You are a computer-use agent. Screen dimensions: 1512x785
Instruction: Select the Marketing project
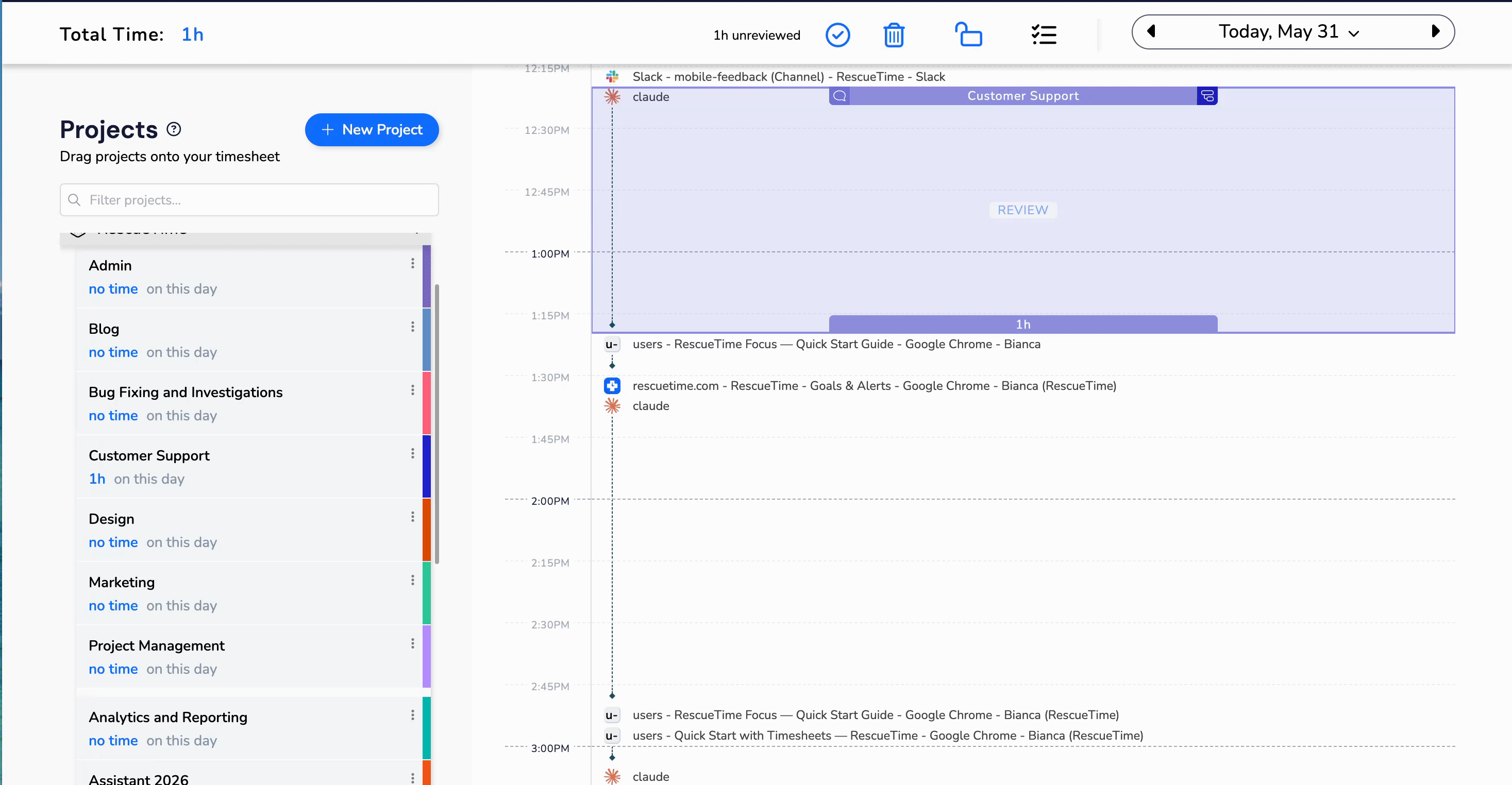point(249,593)
